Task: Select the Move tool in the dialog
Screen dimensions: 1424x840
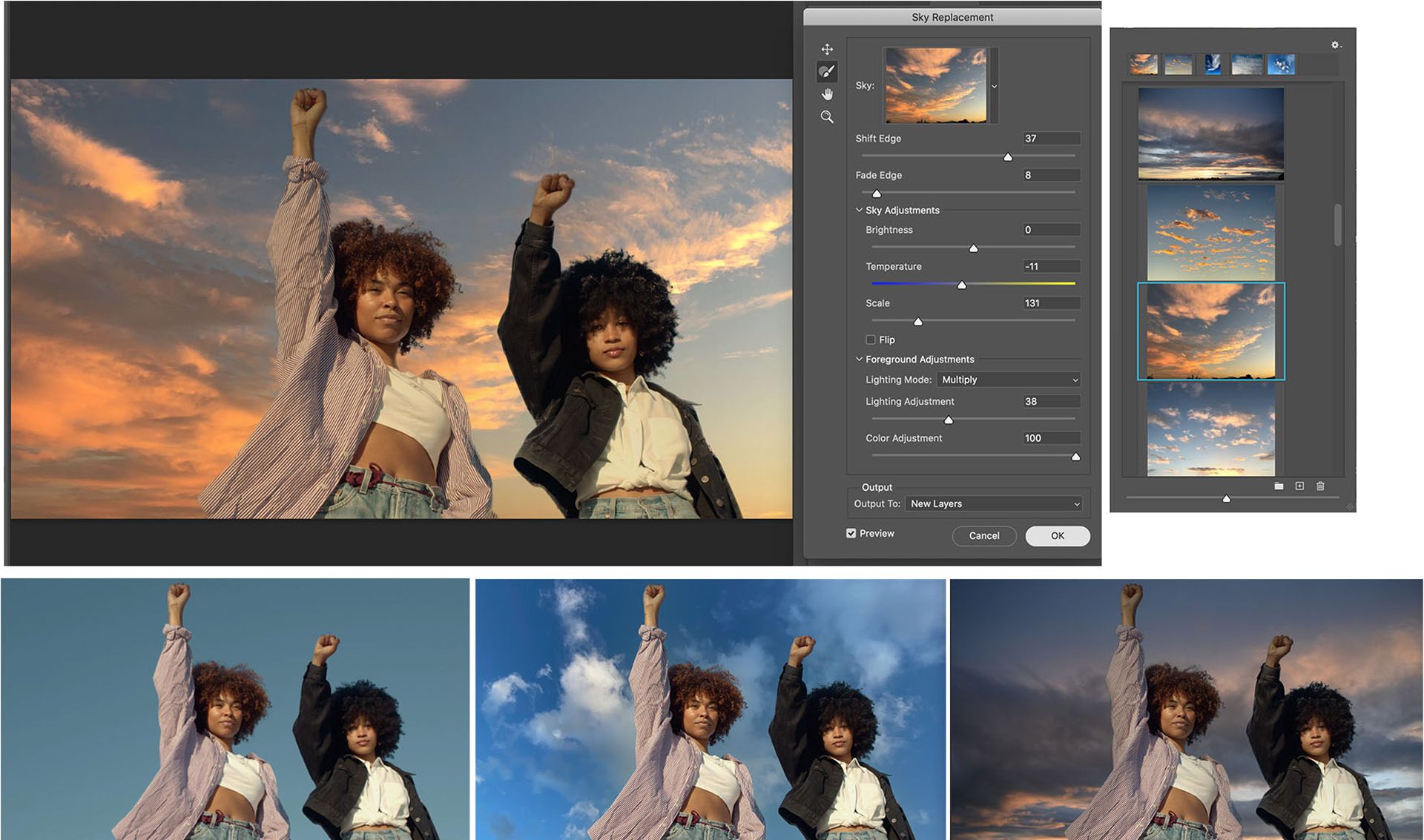Action: [827, 49]
